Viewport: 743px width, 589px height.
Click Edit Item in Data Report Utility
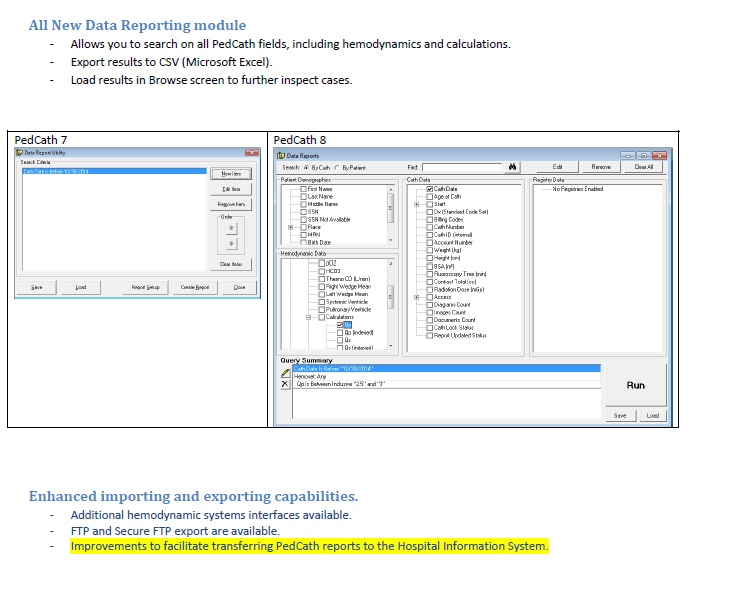pos(231,189)
